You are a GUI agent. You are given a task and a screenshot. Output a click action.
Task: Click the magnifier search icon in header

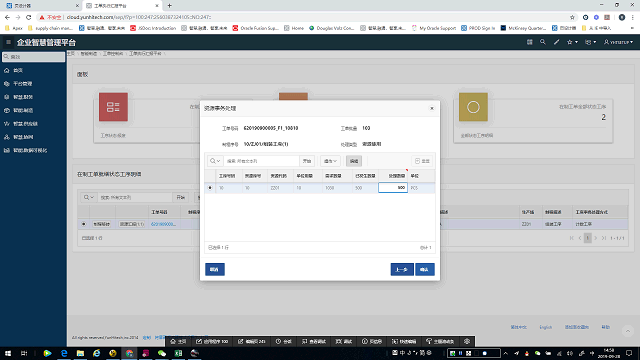point(542,42)
